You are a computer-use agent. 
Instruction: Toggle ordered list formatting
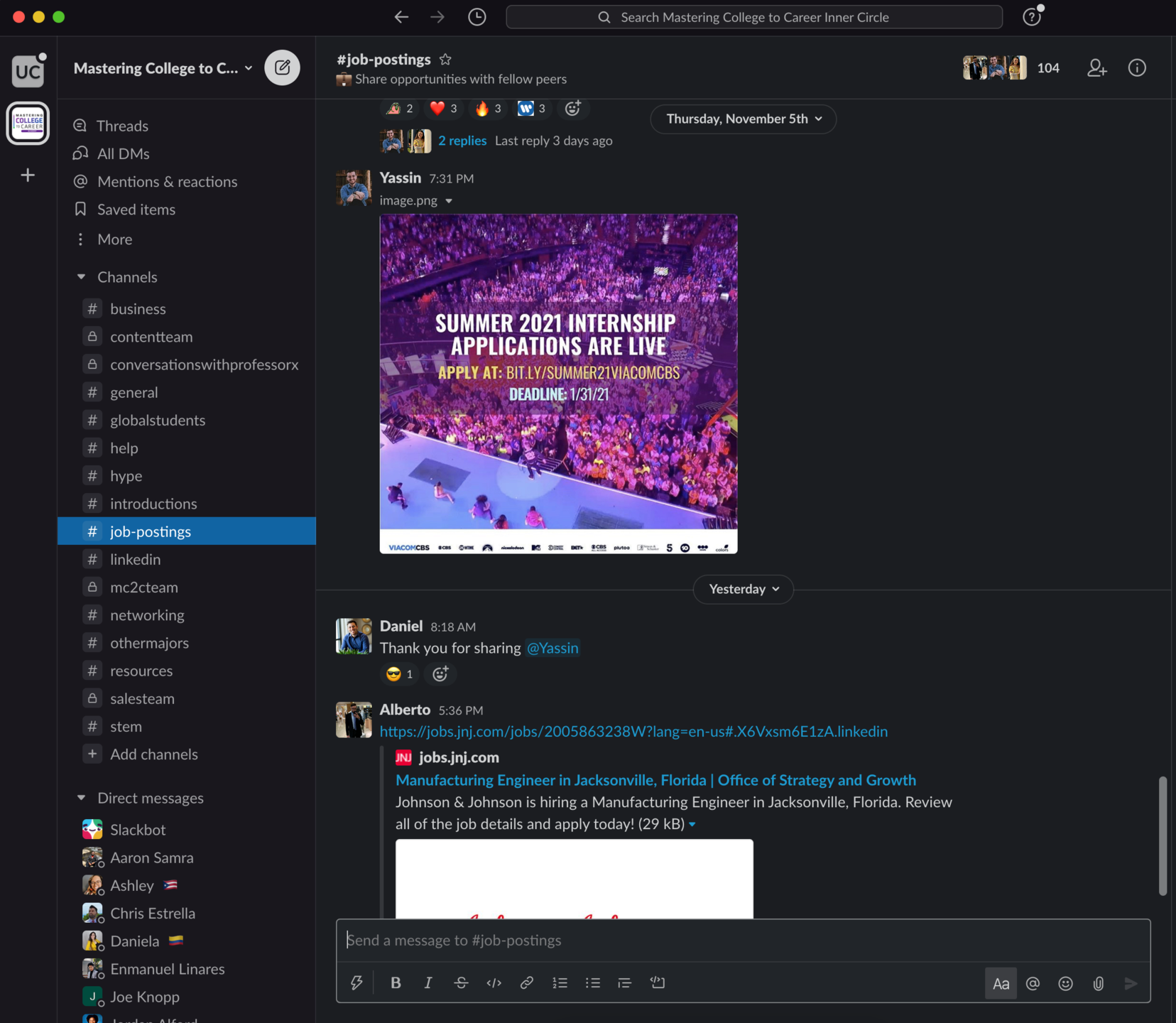point(560,983)
